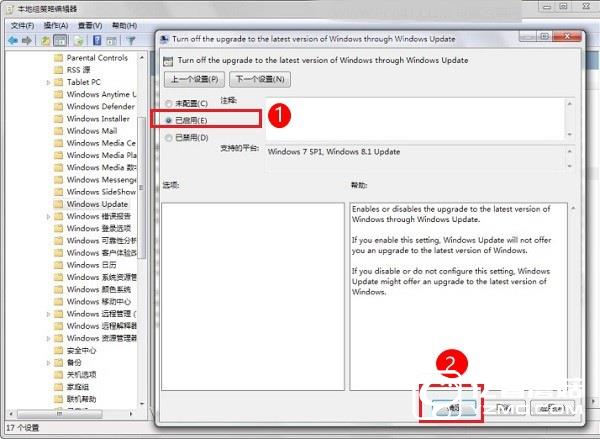Click the 下一个设置(N) button

[260, 79]
